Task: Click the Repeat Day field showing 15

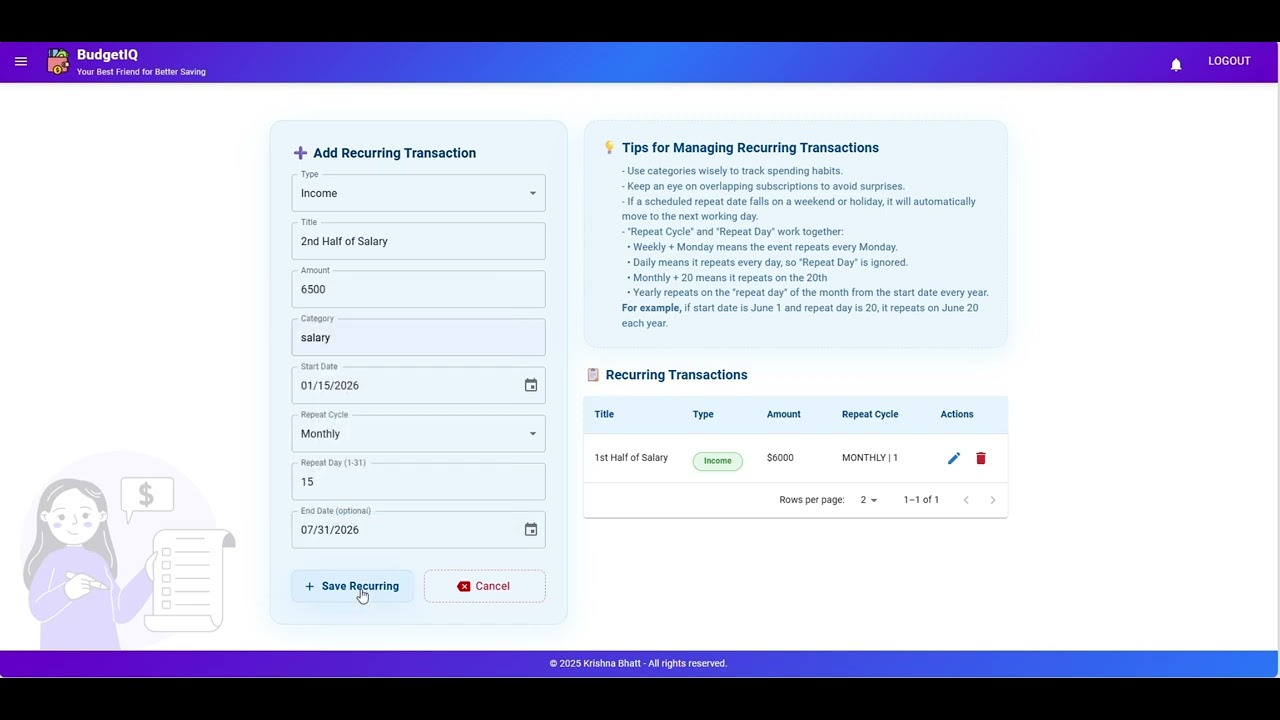Action: point(418,482)
